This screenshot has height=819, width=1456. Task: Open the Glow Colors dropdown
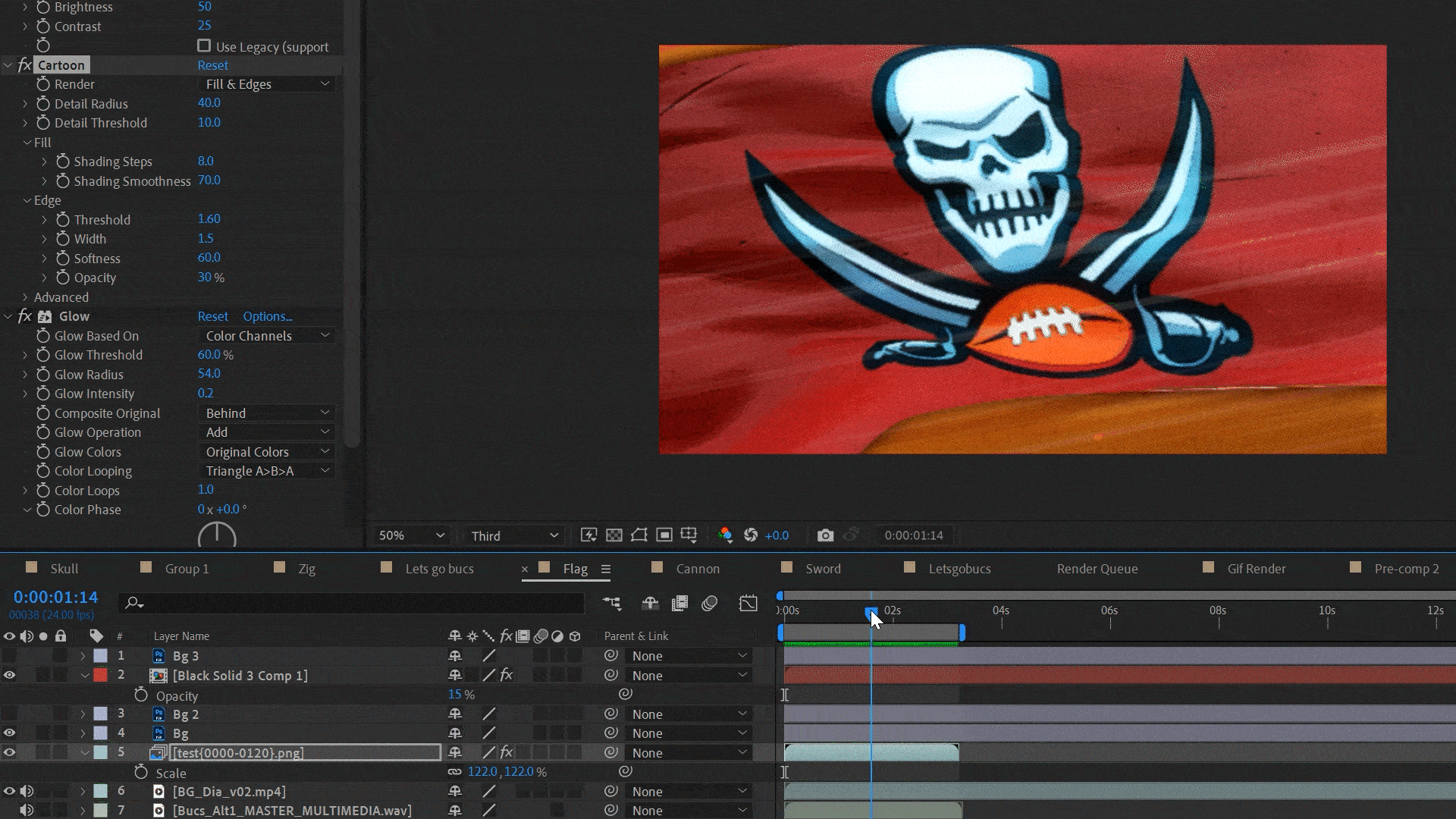point(267,452)
